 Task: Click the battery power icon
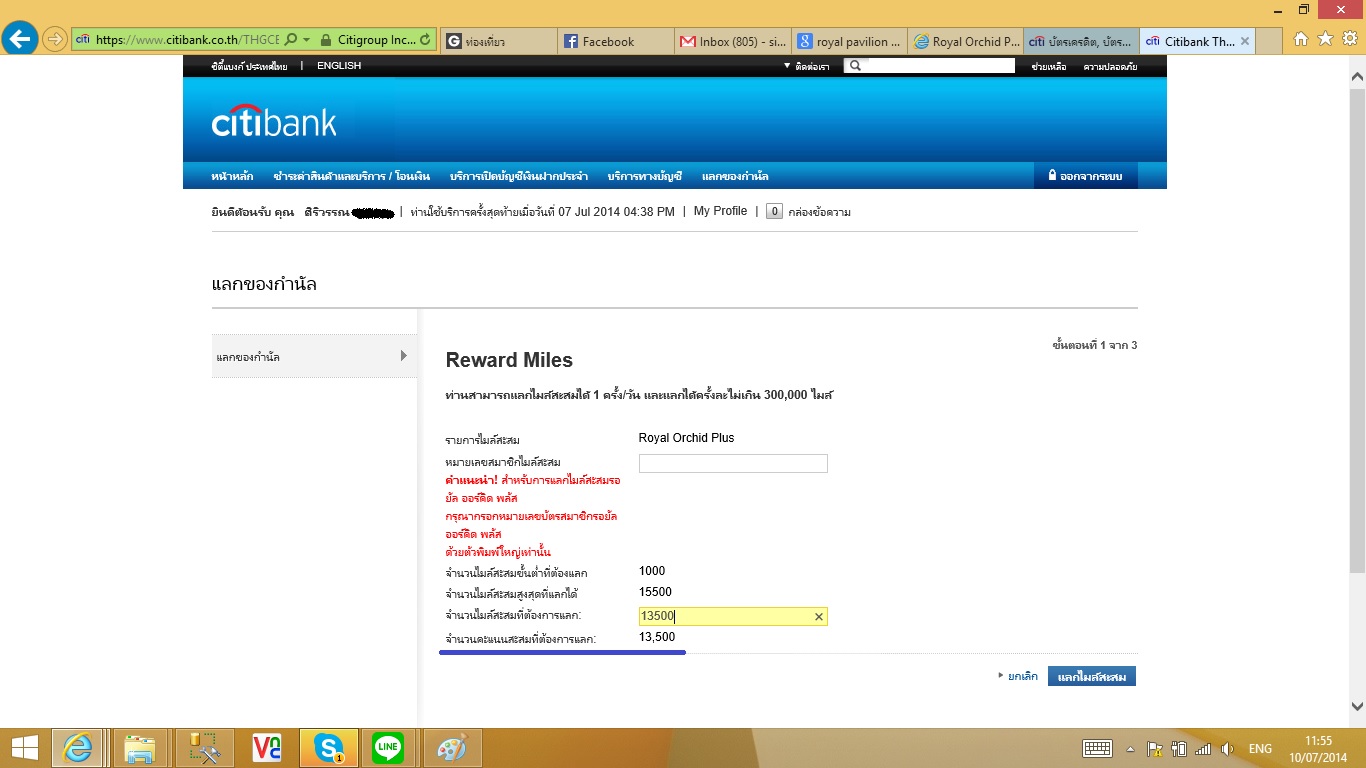[1178, 749]
